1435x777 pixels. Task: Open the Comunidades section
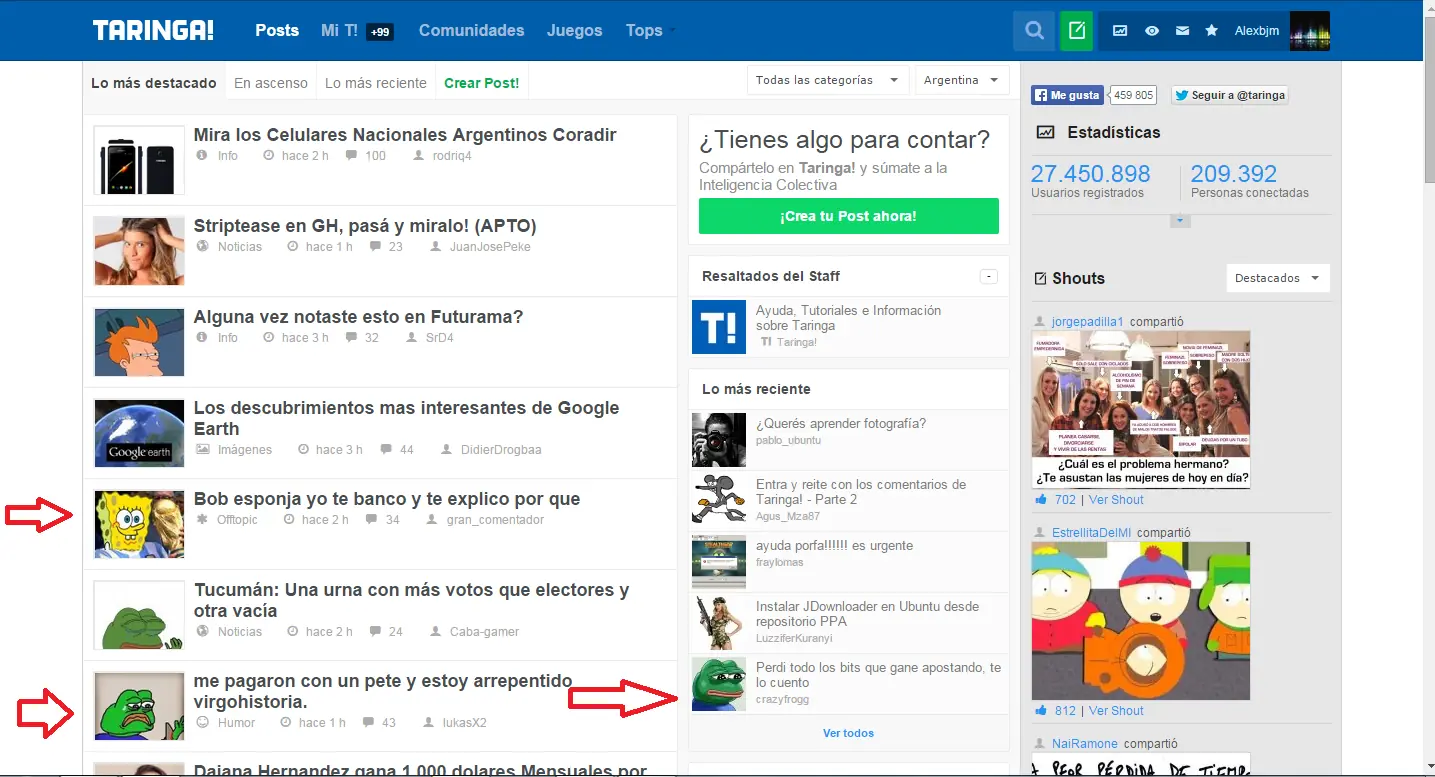pyautogui.click(x=471, y=30)
